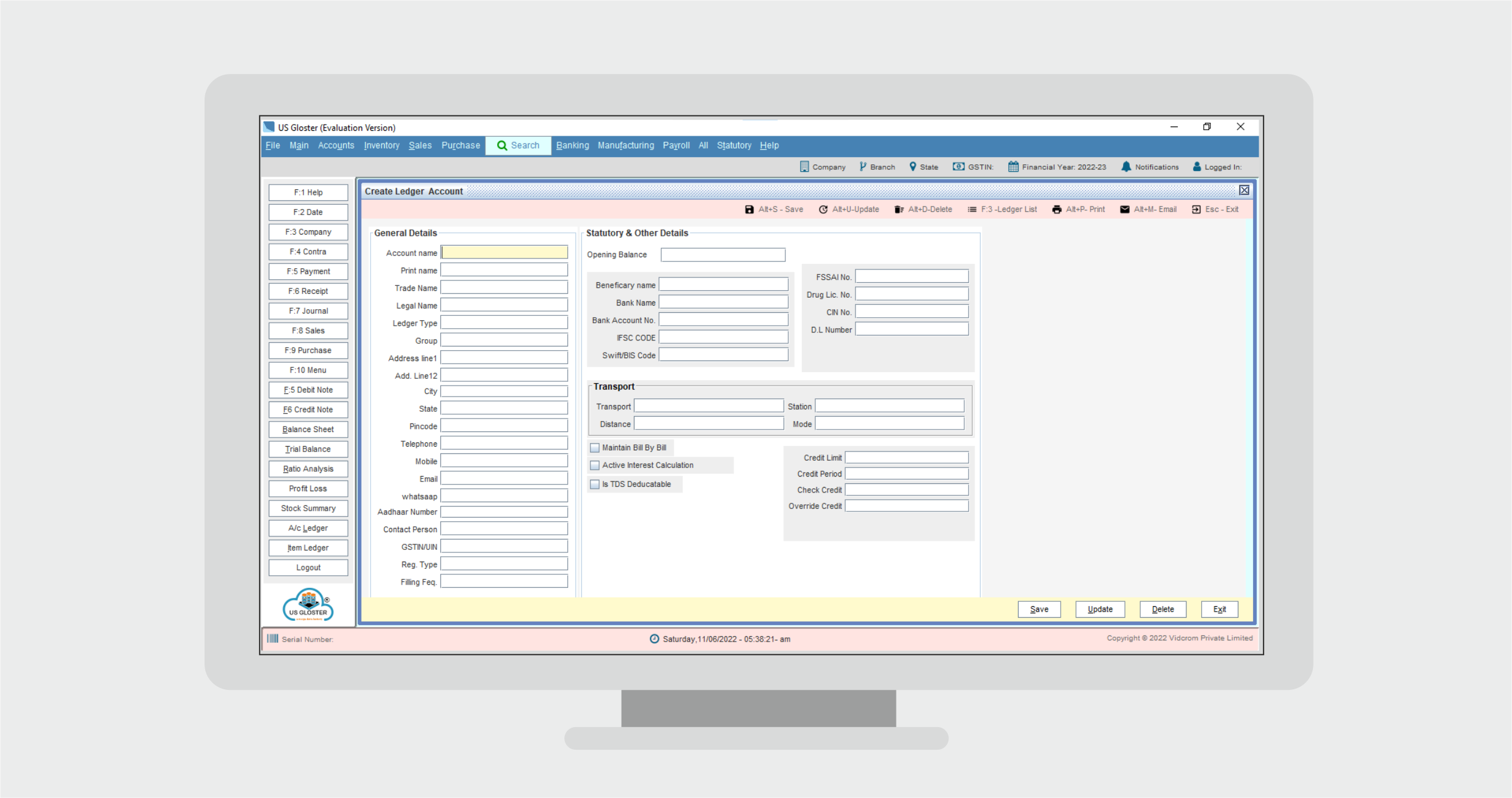This screenshot has width=1512, height=798.
Task: Check the Is TDS Deducatable box
Action: pos(595,485)
